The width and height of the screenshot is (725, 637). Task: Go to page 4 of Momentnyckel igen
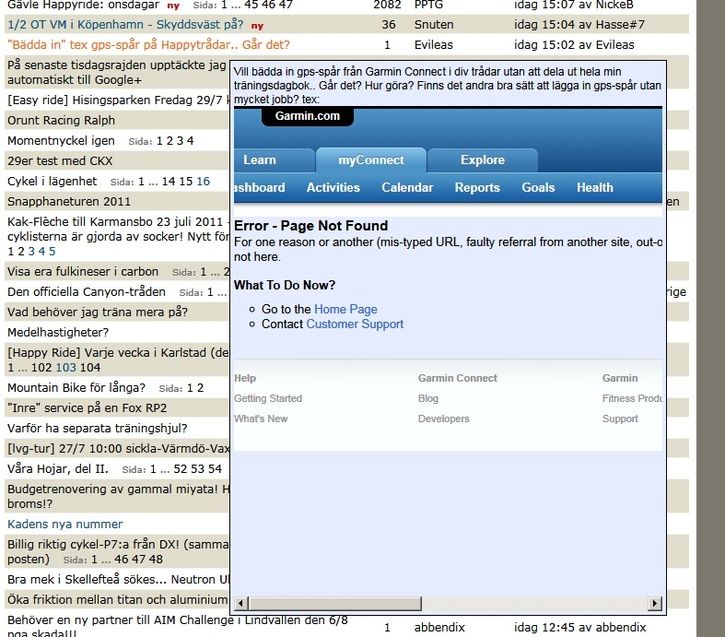pos(190,141)
